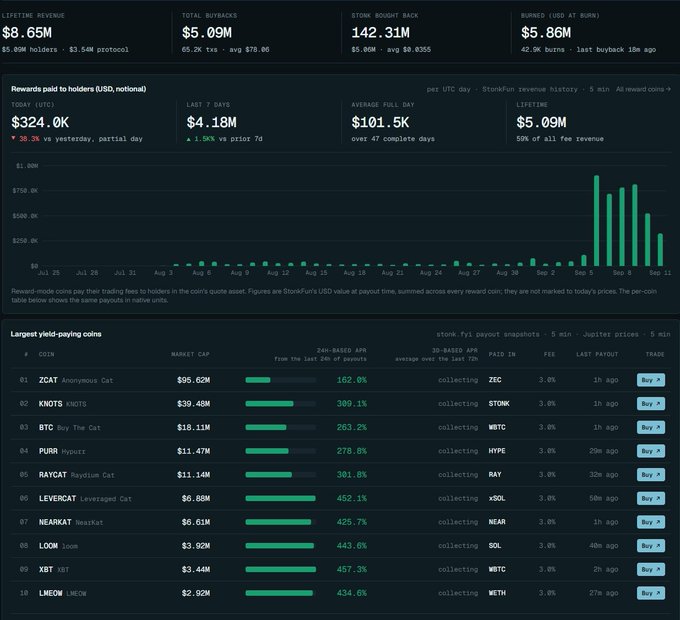This screenshot has height=620, width=680.
Task: Click the xSOL paid-in cell
Action: pyautogui.click(x=497, y=498)
